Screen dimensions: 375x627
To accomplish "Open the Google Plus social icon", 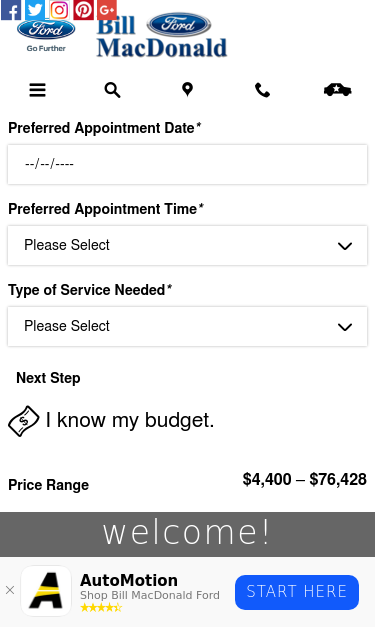I will (107, 10).
